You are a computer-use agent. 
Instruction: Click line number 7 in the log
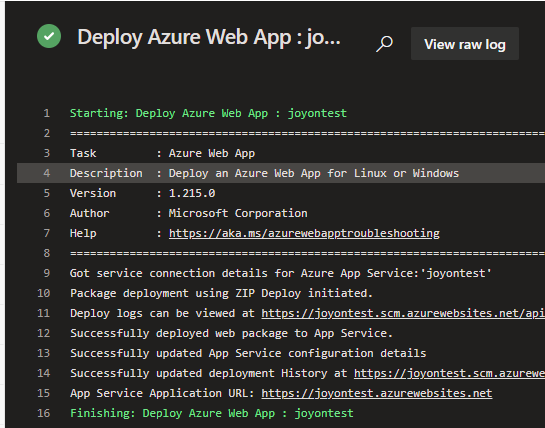(x=47, y=233)
